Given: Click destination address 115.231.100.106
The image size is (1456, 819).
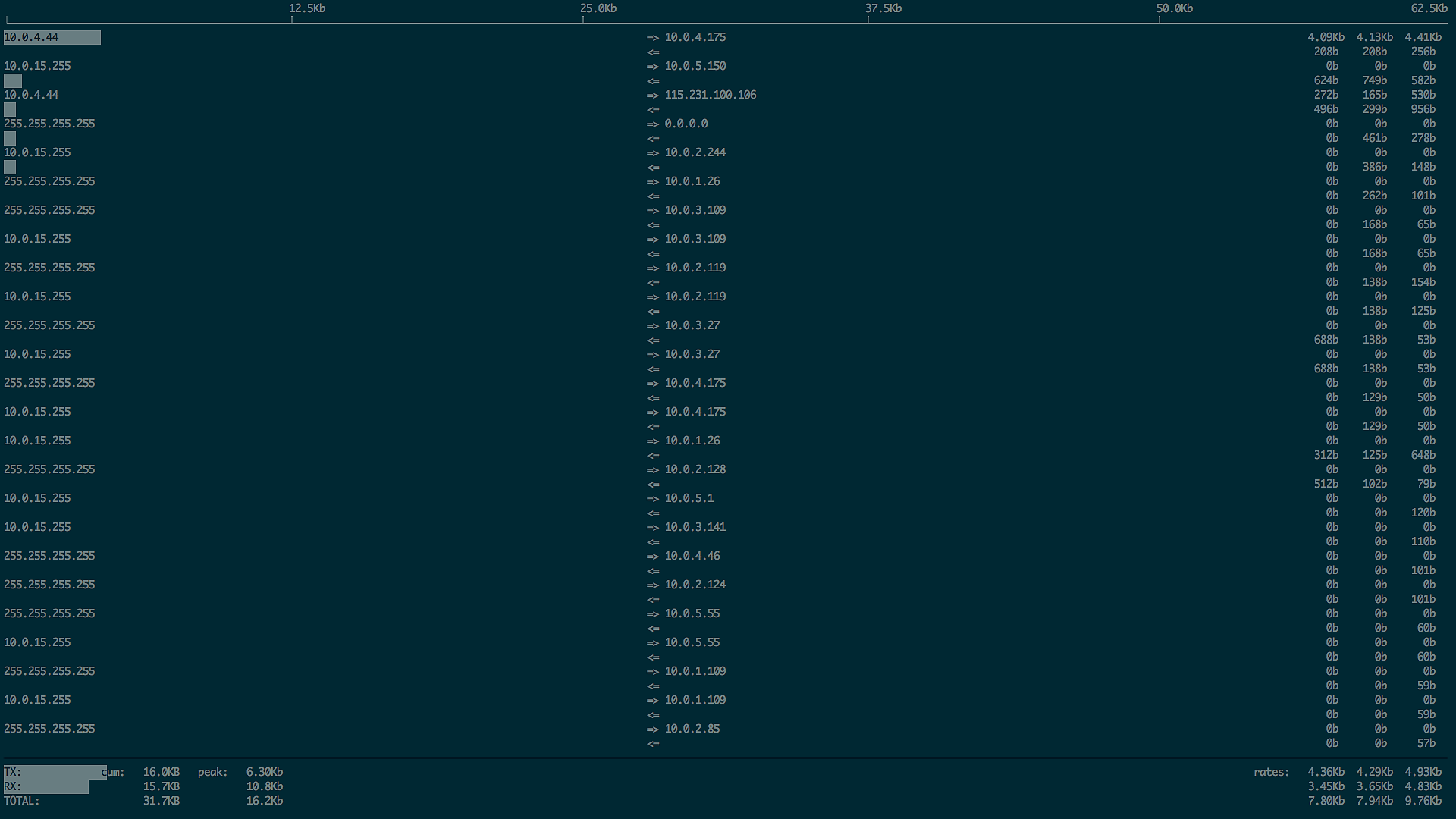Looking at the screenshot, I should coord(710,95).
